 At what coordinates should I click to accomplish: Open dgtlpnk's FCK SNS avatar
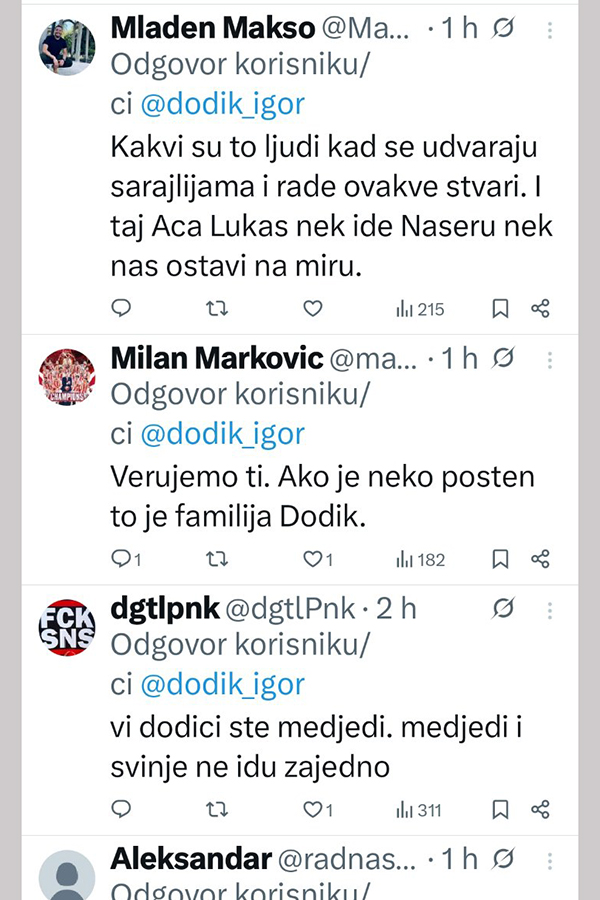[x=67, y=626]
